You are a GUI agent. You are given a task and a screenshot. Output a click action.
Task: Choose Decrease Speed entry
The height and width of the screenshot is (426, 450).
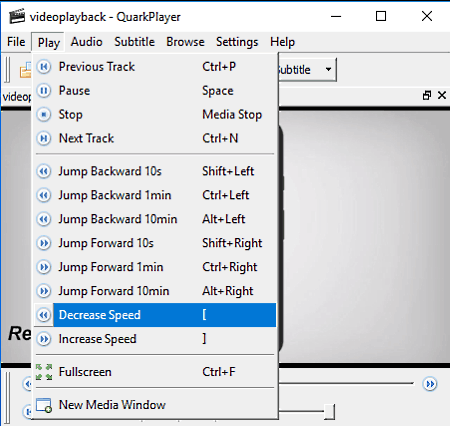click(155, 315)
